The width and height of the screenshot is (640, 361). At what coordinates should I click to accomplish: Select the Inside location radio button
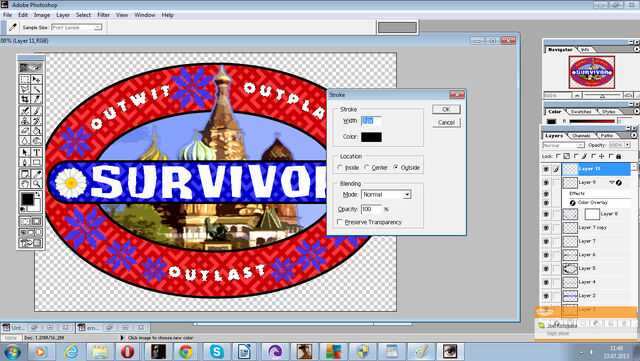(x=340, y=167)
